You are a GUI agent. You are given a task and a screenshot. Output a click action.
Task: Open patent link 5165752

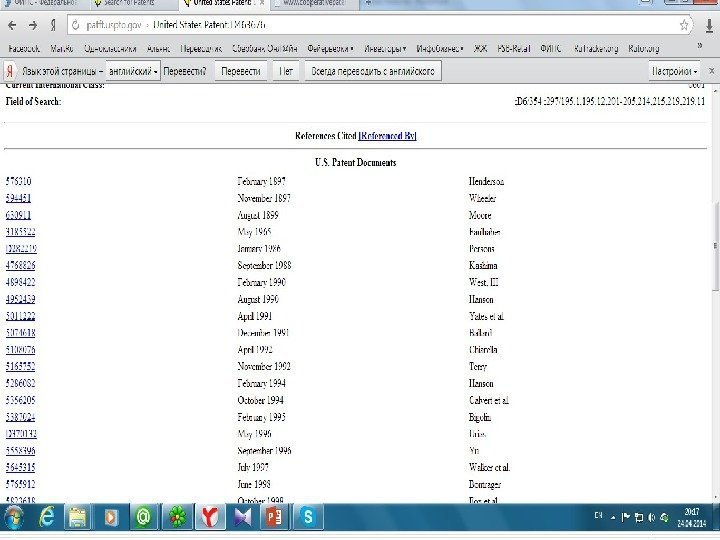tap(21, 366)
